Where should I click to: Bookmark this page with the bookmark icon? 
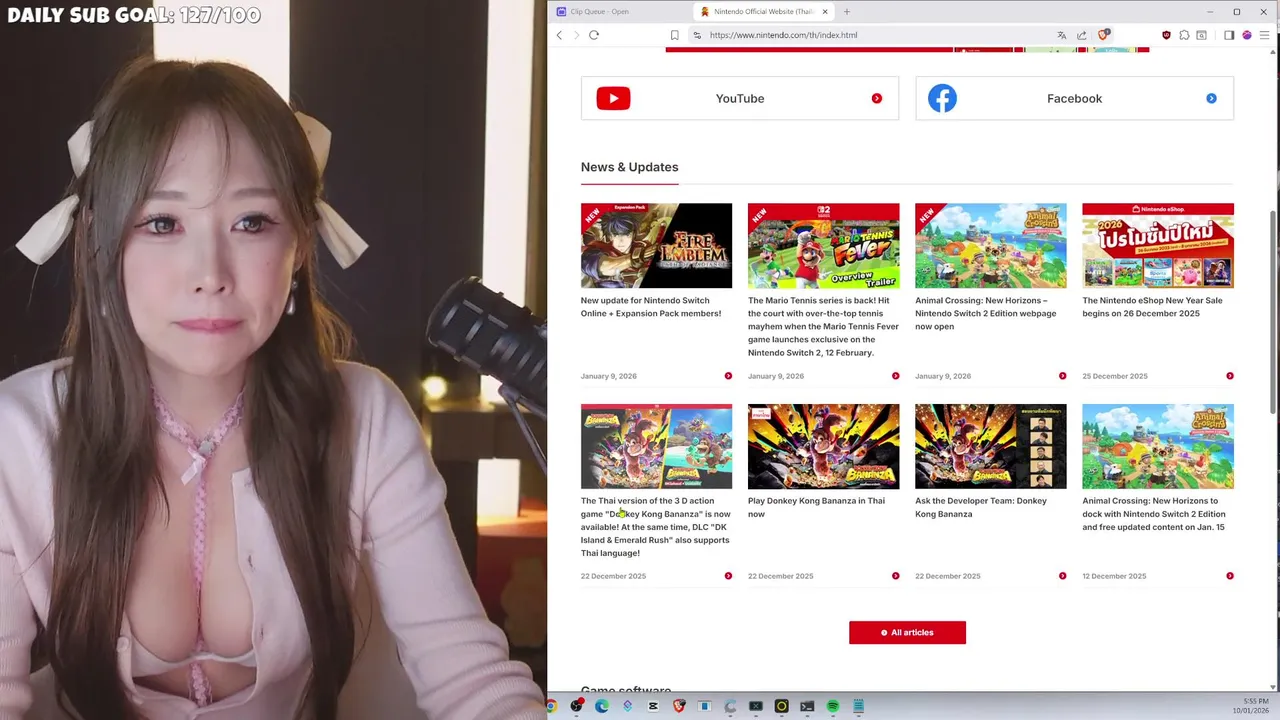(674, 35)
